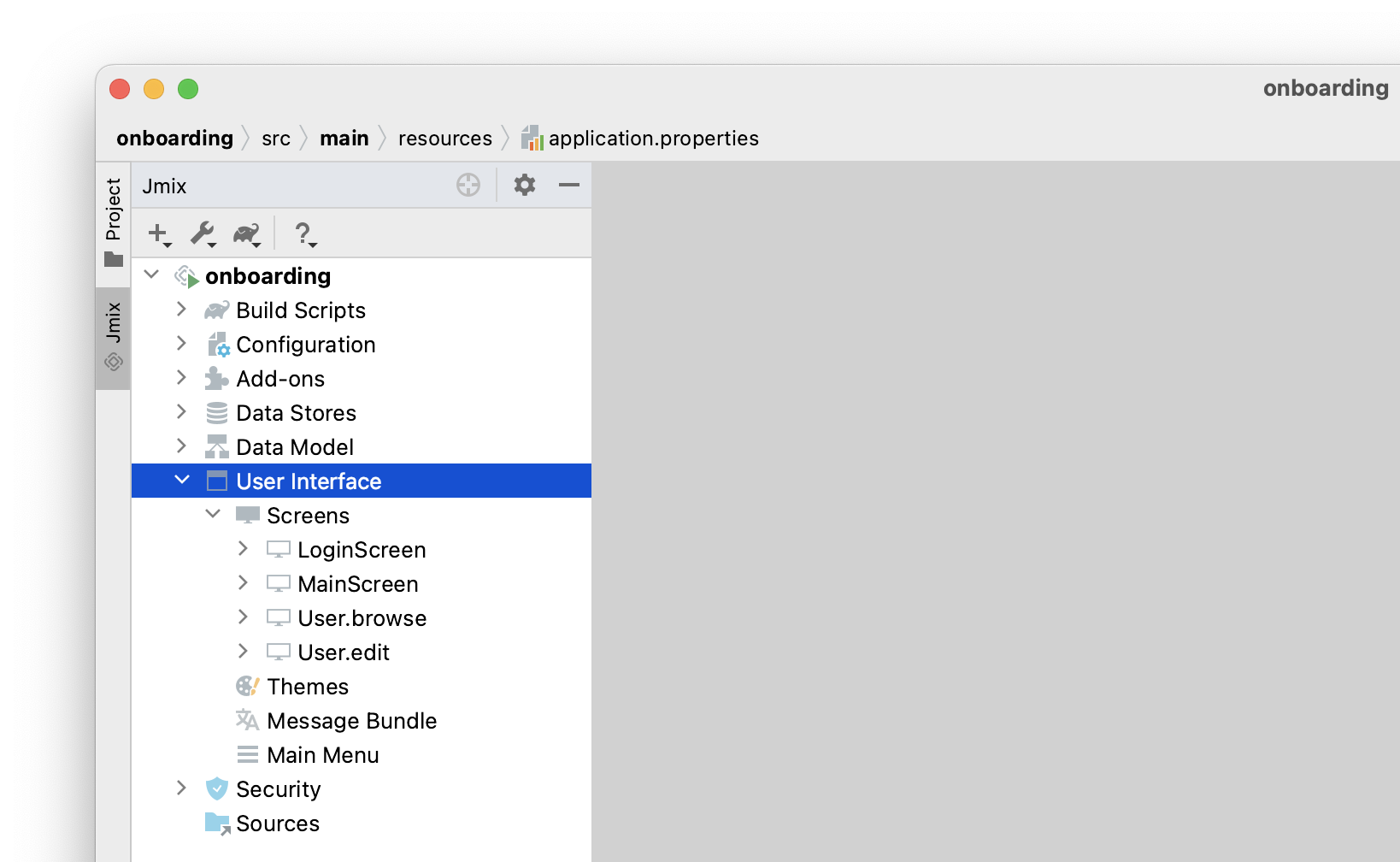The image size is (1400, 862).
Task: Click the application.properties breadcrumb text
Action: 654,139
